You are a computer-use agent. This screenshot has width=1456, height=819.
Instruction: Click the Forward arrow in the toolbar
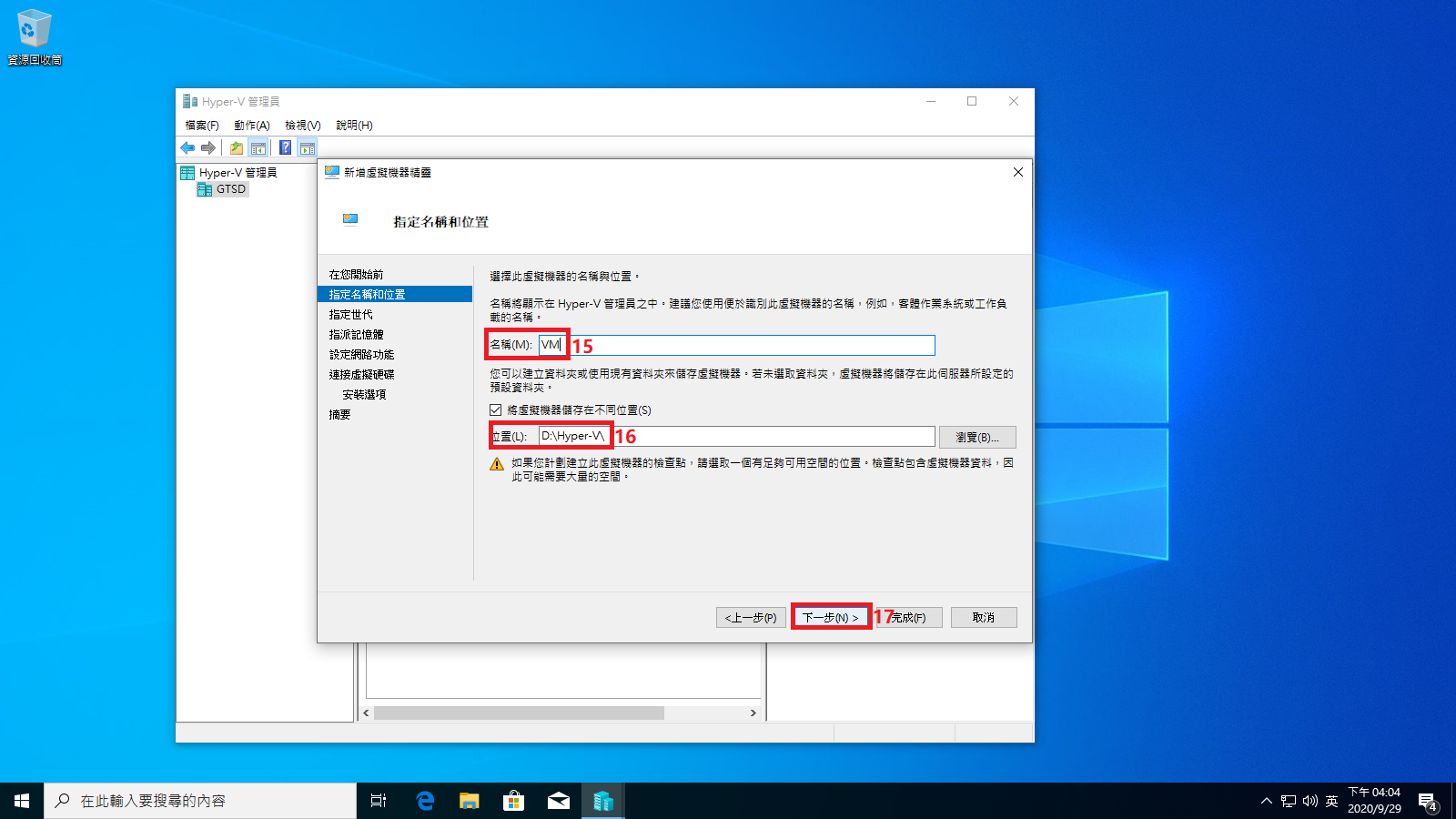pos(208,147)
